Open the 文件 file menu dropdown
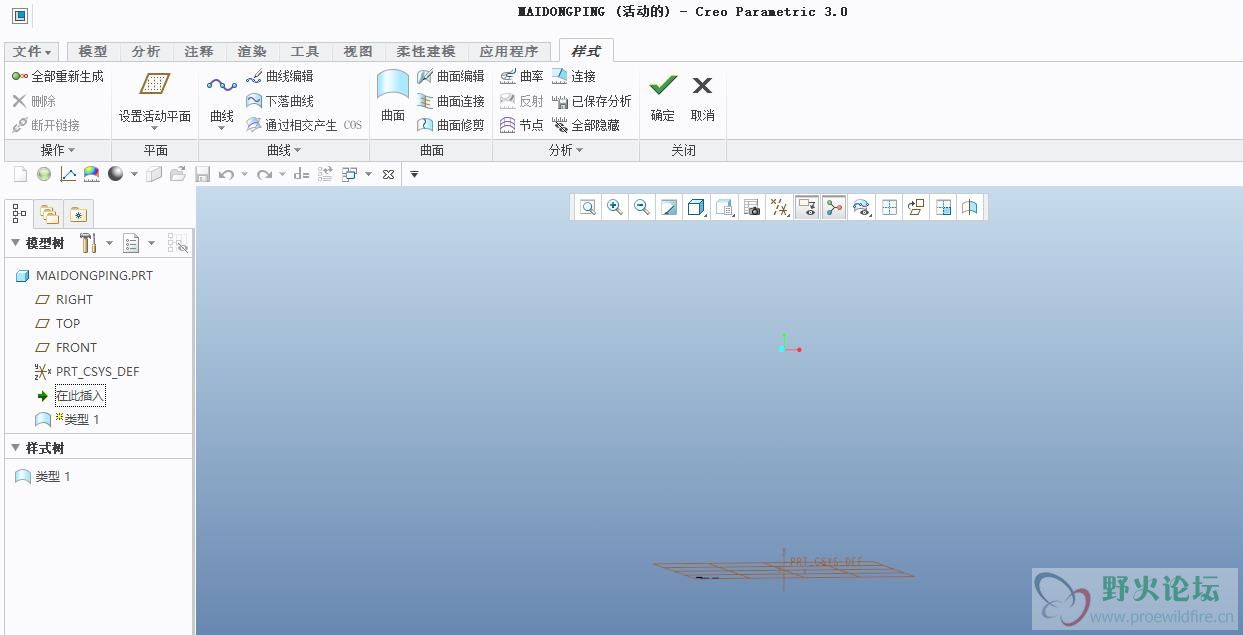The image size is (1243, 635). 33,51
